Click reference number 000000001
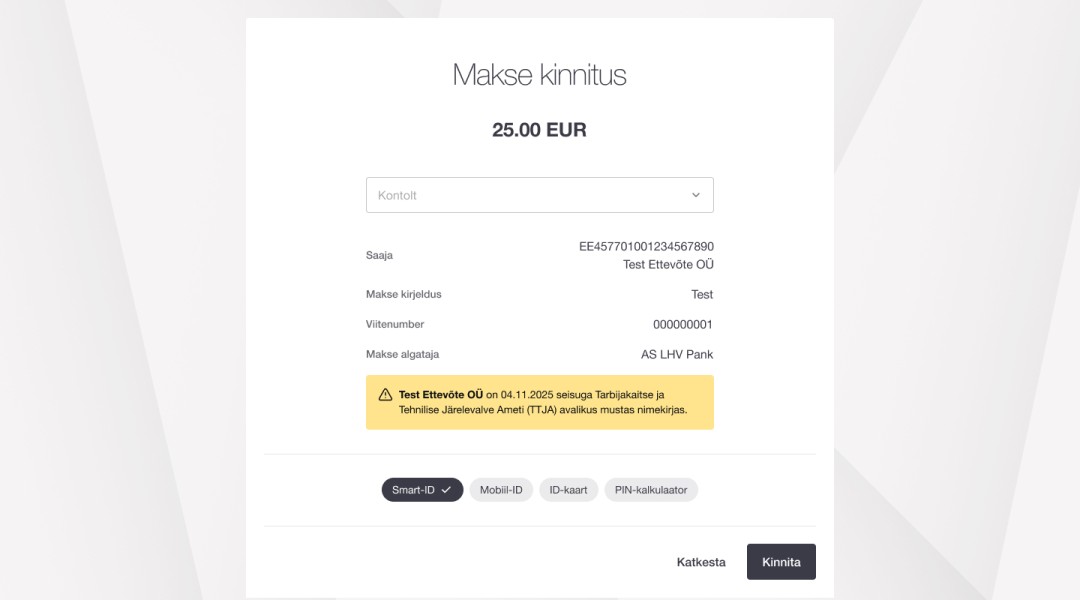 pos(683,325)
